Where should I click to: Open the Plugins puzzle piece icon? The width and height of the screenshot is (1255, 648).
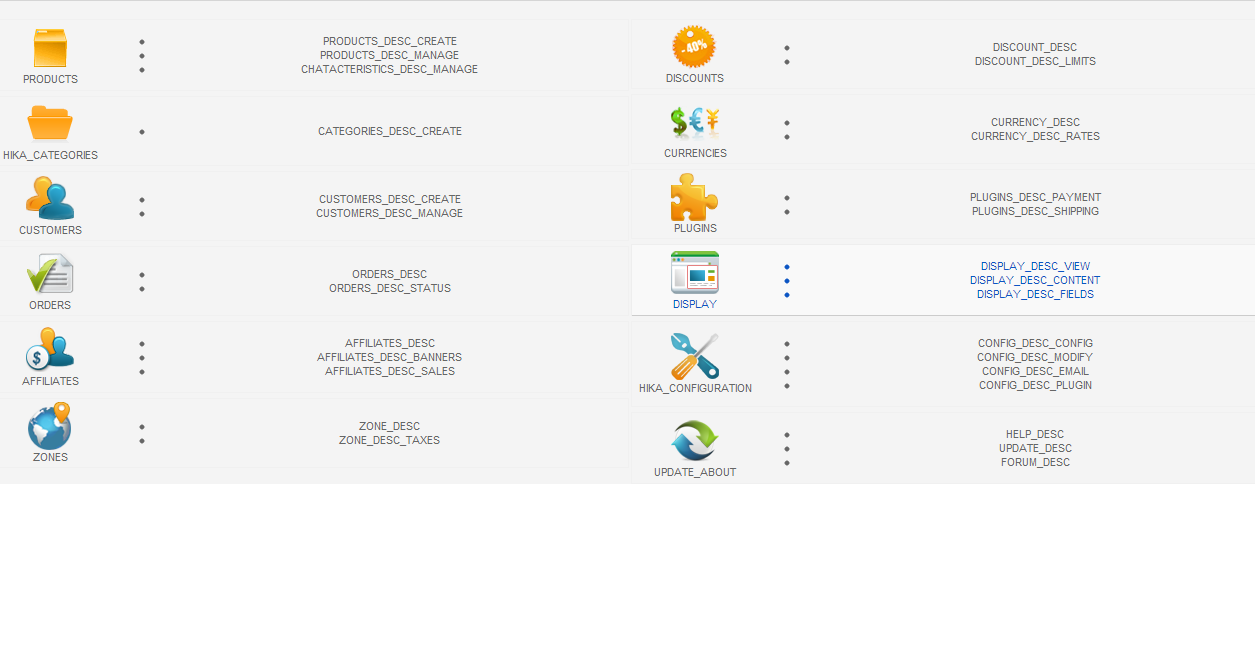click(695, 197)
